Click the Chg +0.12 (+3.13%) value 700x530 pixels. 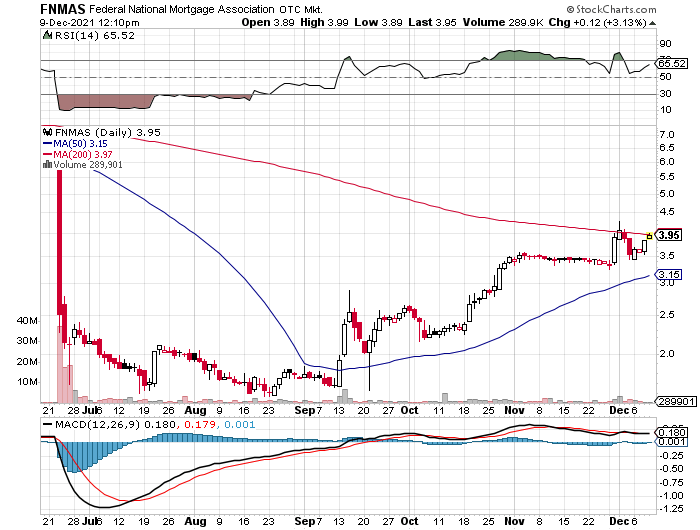(x=597, y=22)
